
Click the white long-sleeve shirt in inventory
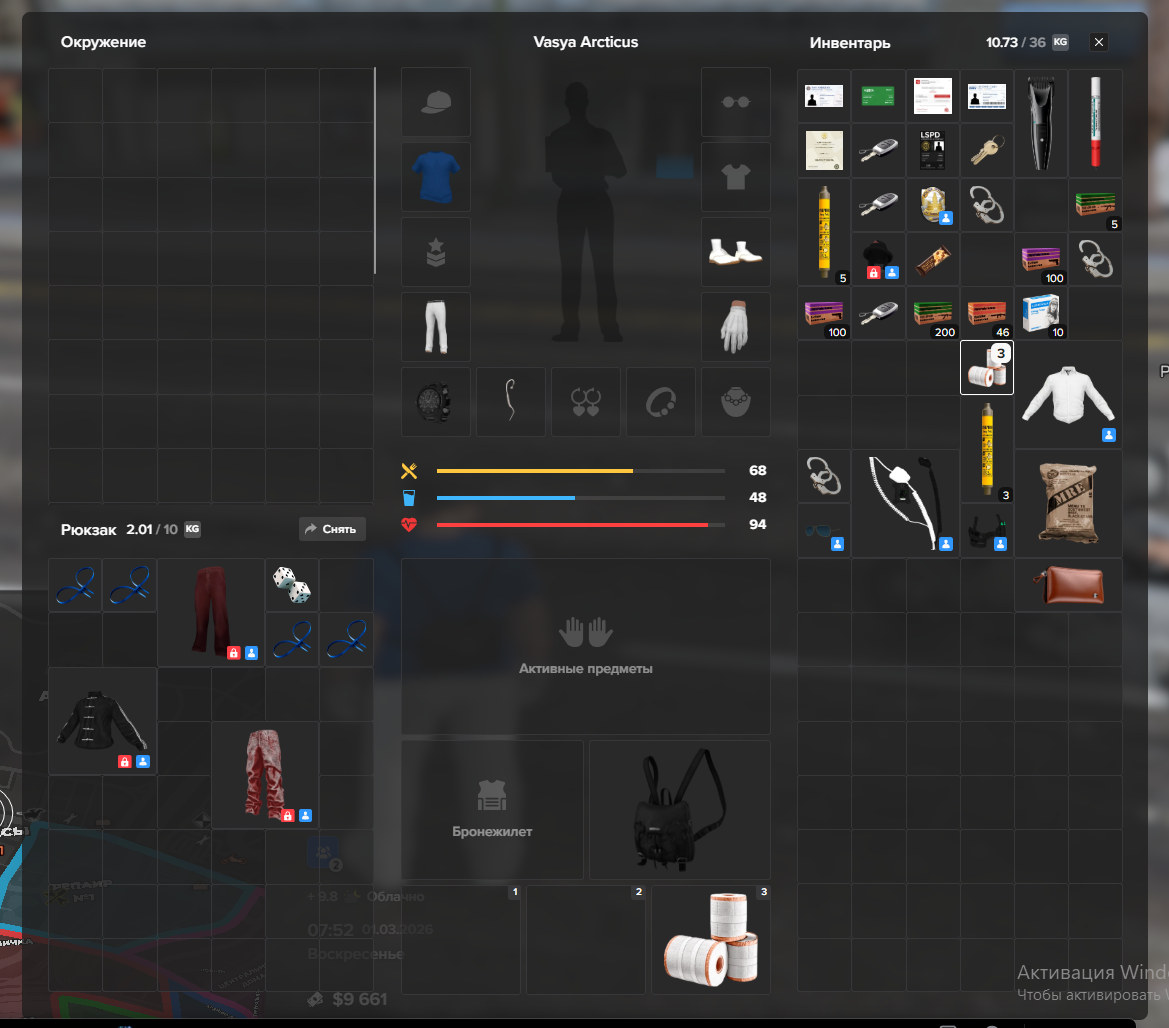click(1068, 395)
